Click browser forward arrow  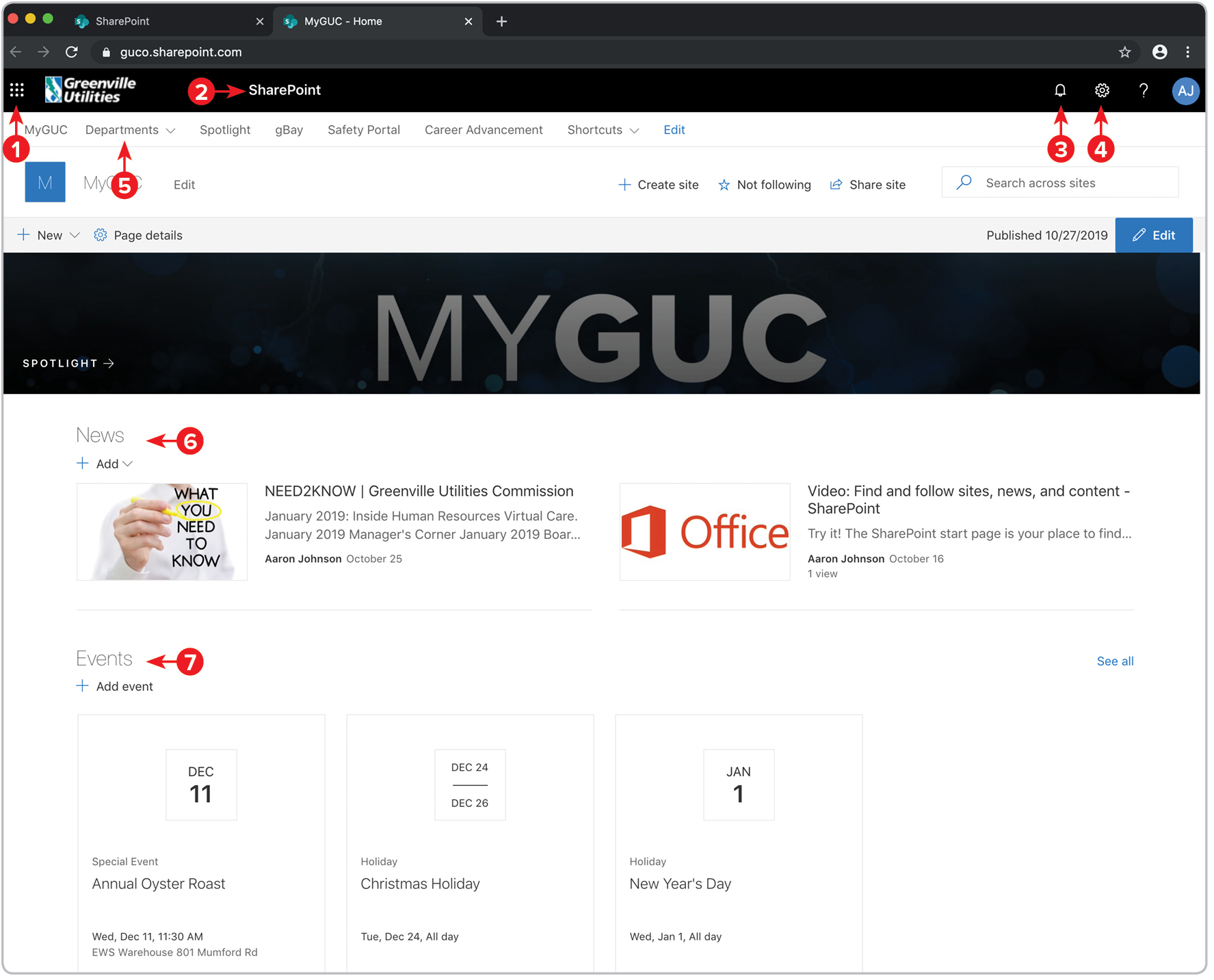44,52
